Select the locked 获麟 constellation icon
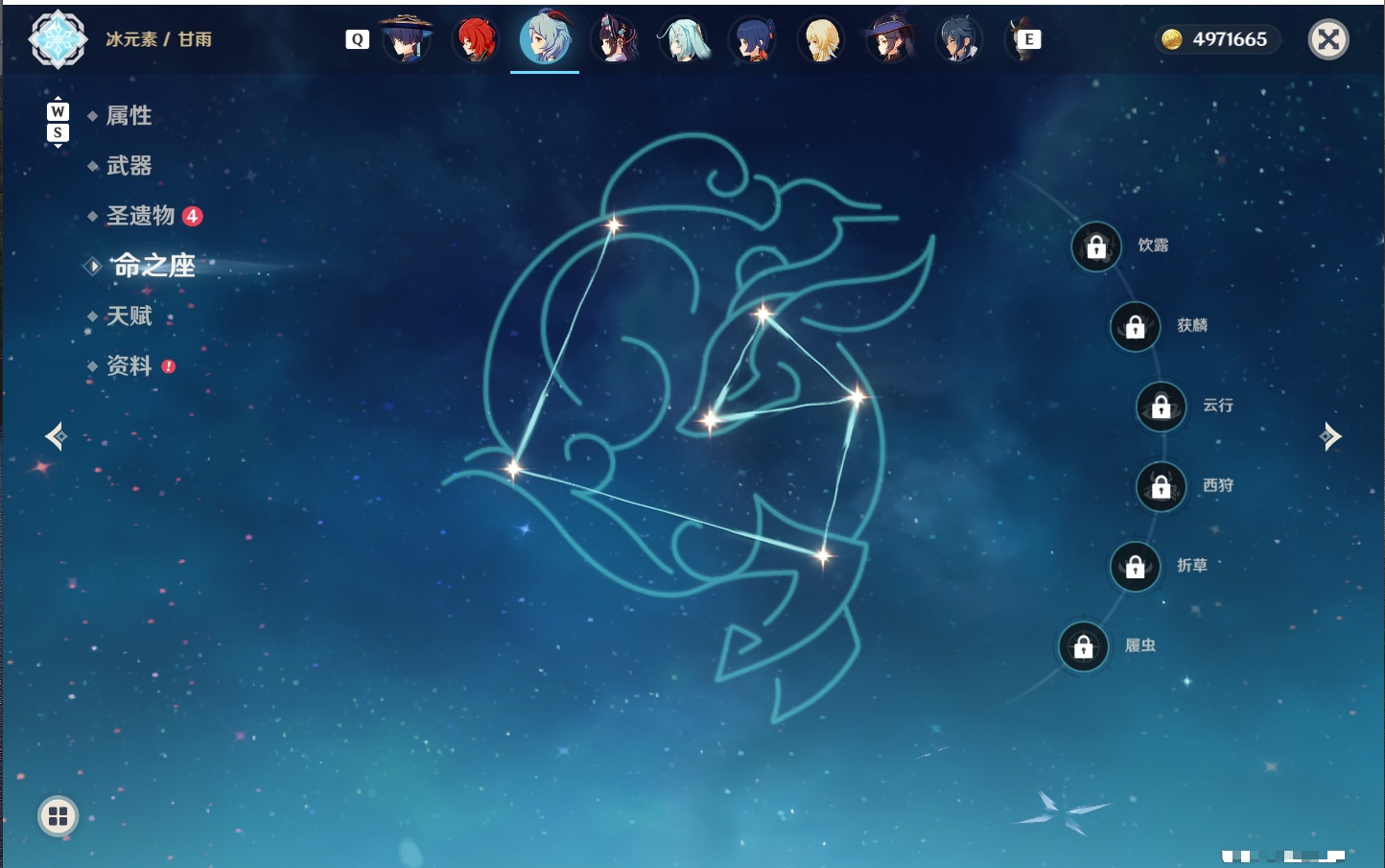Image resolution: width=1385 pixels, height=868 pixels. [x=1135, y=327]
